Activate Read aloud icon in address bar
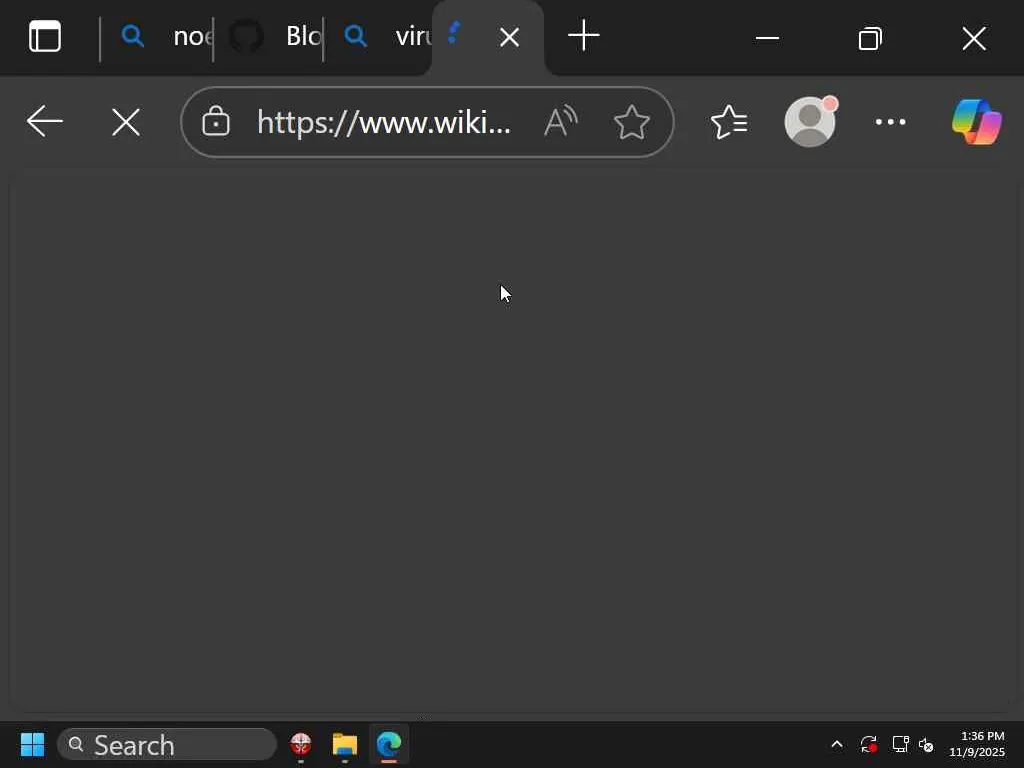The image size is (1024, 768). (560, 121)
